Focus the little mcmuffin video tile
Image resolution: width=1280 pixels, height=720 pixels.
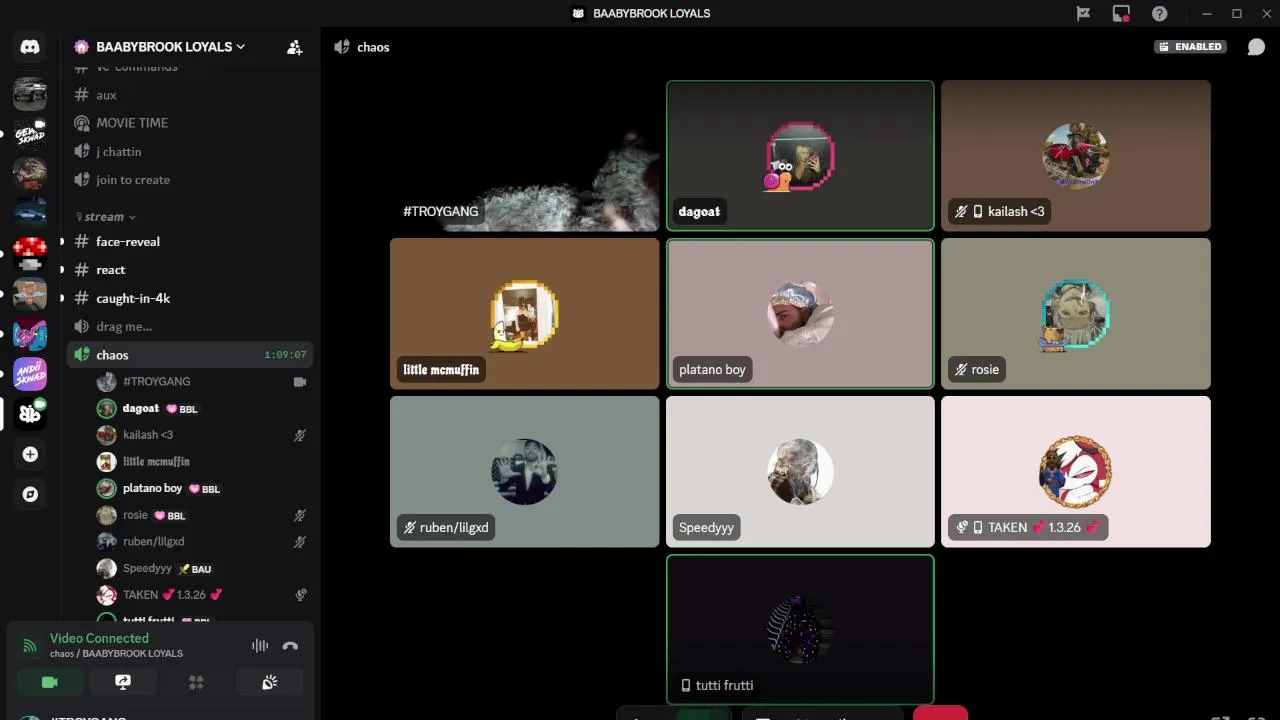pos(525,314)
